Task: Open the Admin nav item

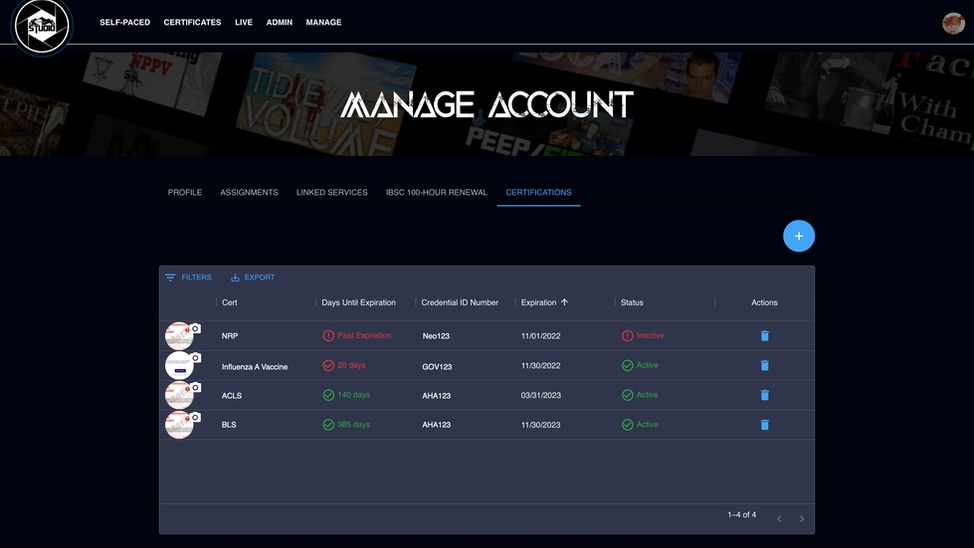Action: pyautogui.click(x=280, y=22)
